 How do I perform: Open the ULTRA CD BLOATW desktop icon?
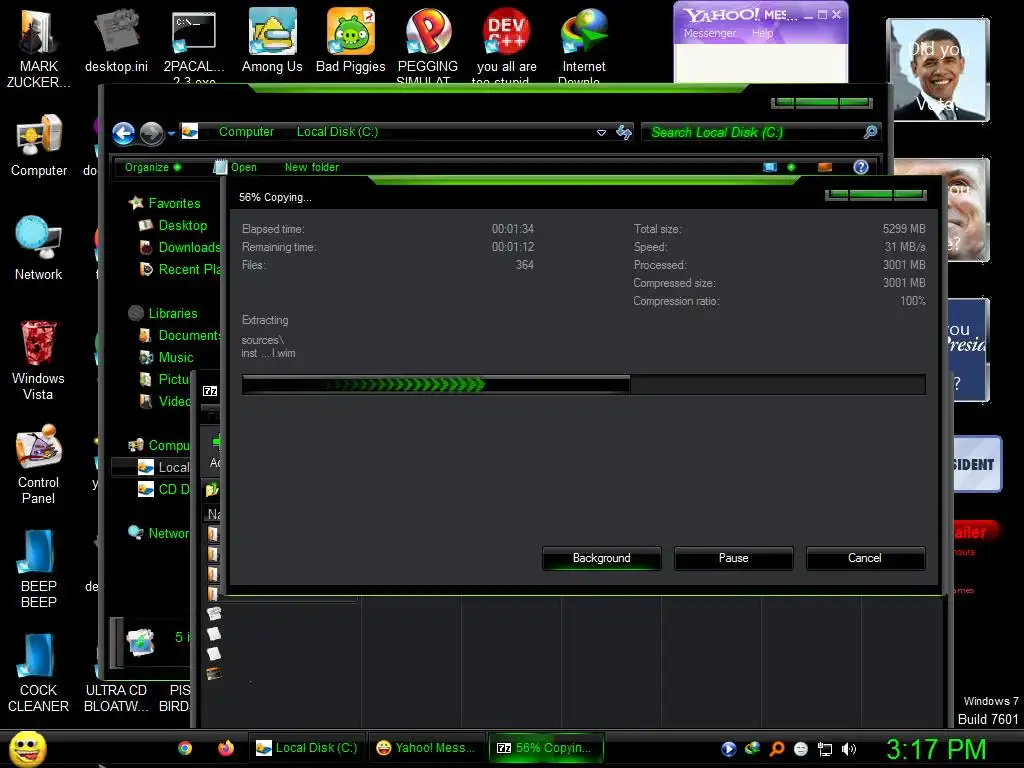tap(116, 697)
